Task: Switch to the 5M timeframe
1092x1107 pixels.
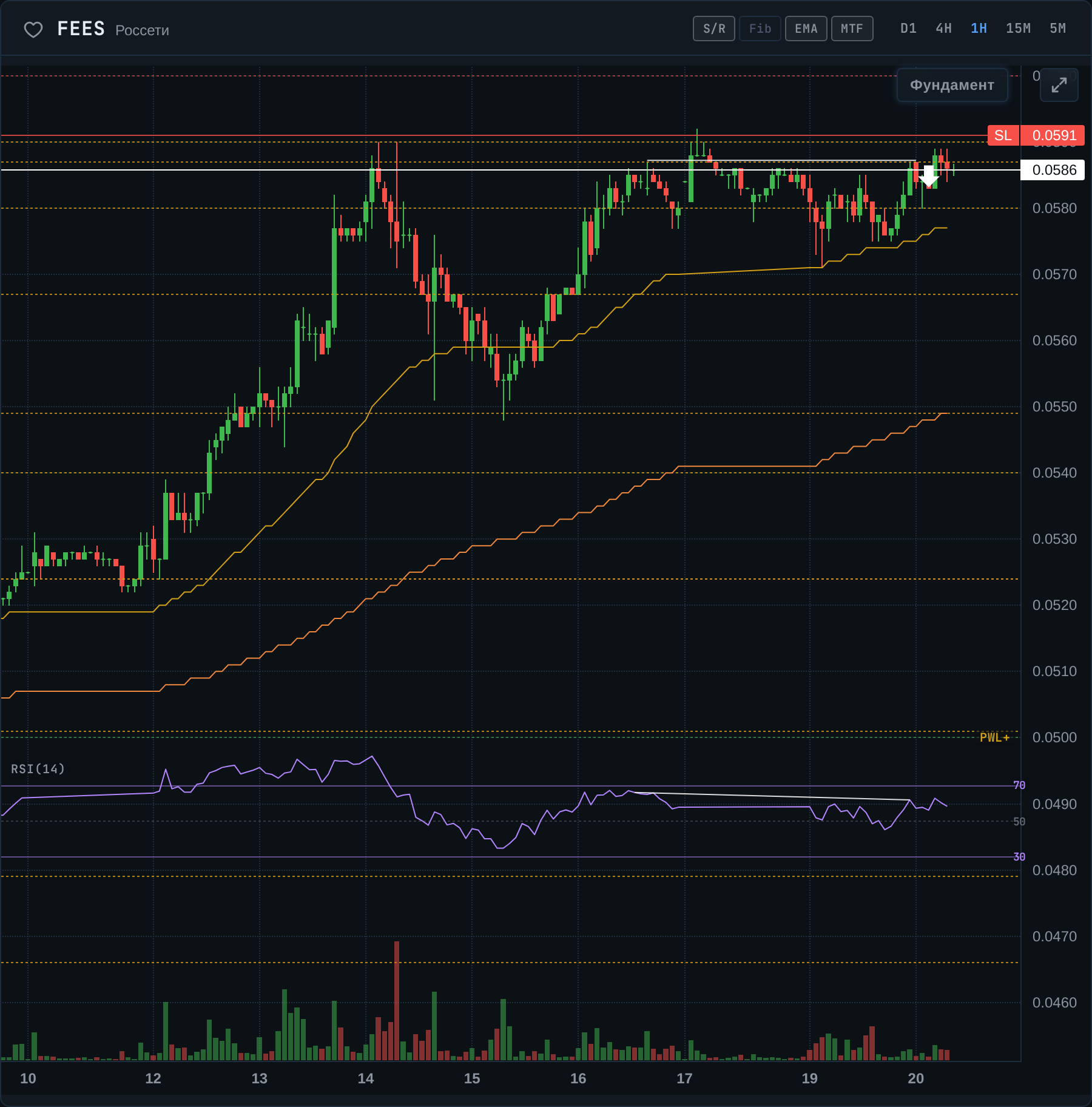Action: pyautogui.click(x=1058, y=29)
